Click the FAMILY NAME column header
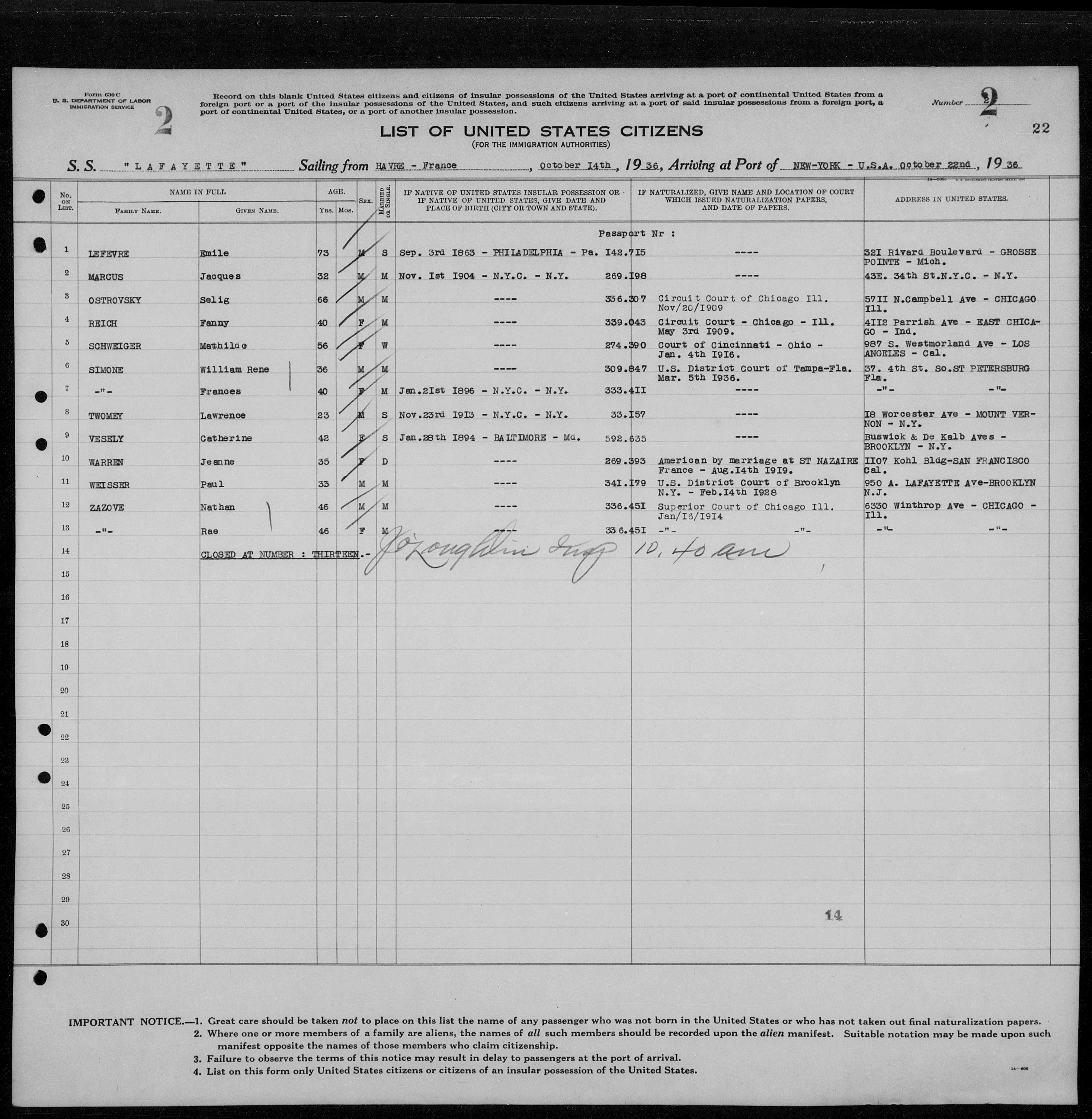 coord(138,211)
